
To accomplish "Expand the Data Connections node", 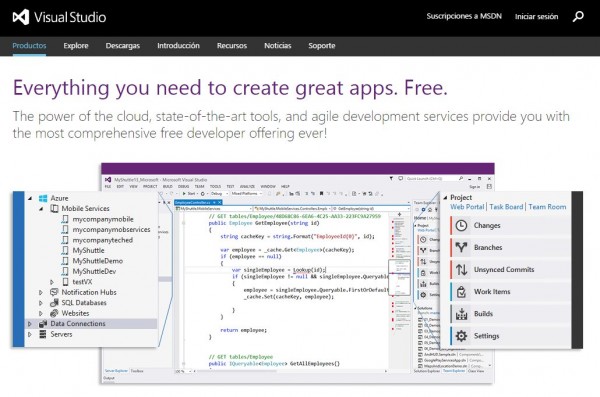I will tap(30, 324).
